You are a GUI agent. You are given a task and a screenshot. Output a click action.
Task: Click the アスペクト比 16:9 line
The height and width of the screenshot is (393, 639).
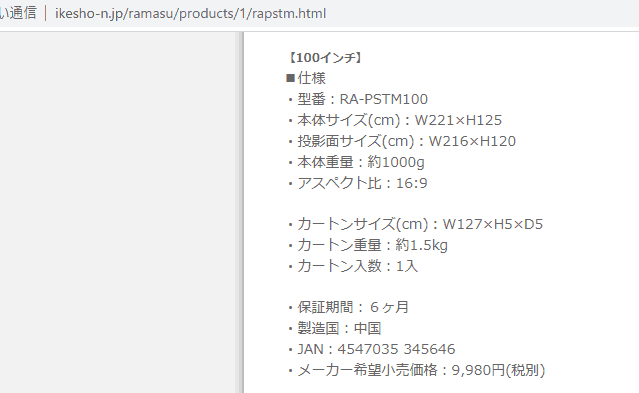click(357, 183)
